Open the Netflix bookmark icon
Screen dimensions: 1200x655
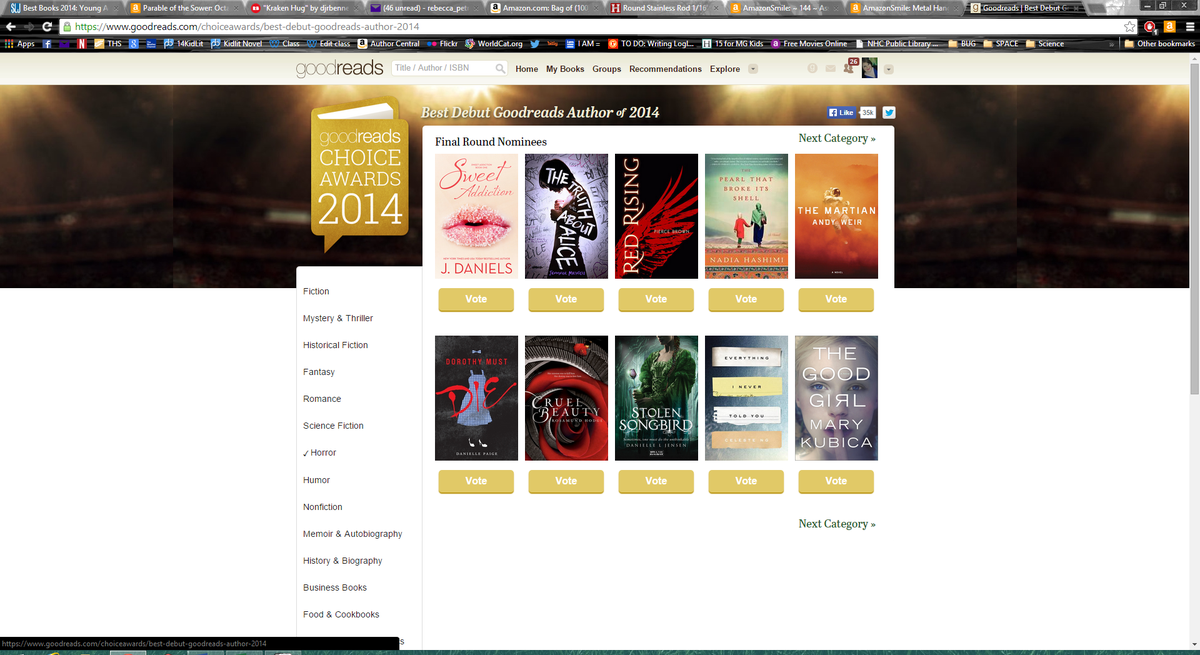(84, 44)
